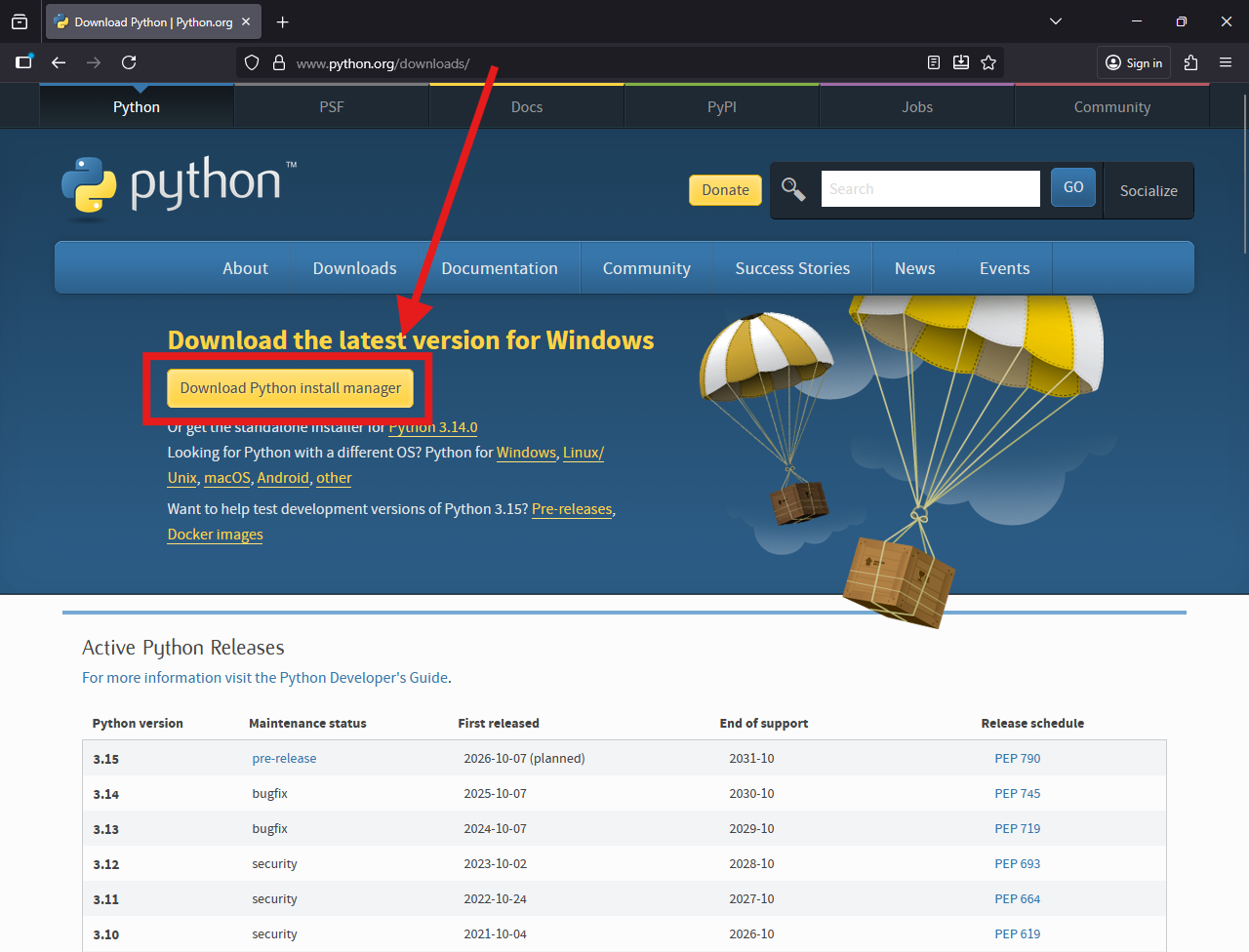Go back using the browser back arrow
The height and width of the screenshot is (952, 1249).
point(59,62)
